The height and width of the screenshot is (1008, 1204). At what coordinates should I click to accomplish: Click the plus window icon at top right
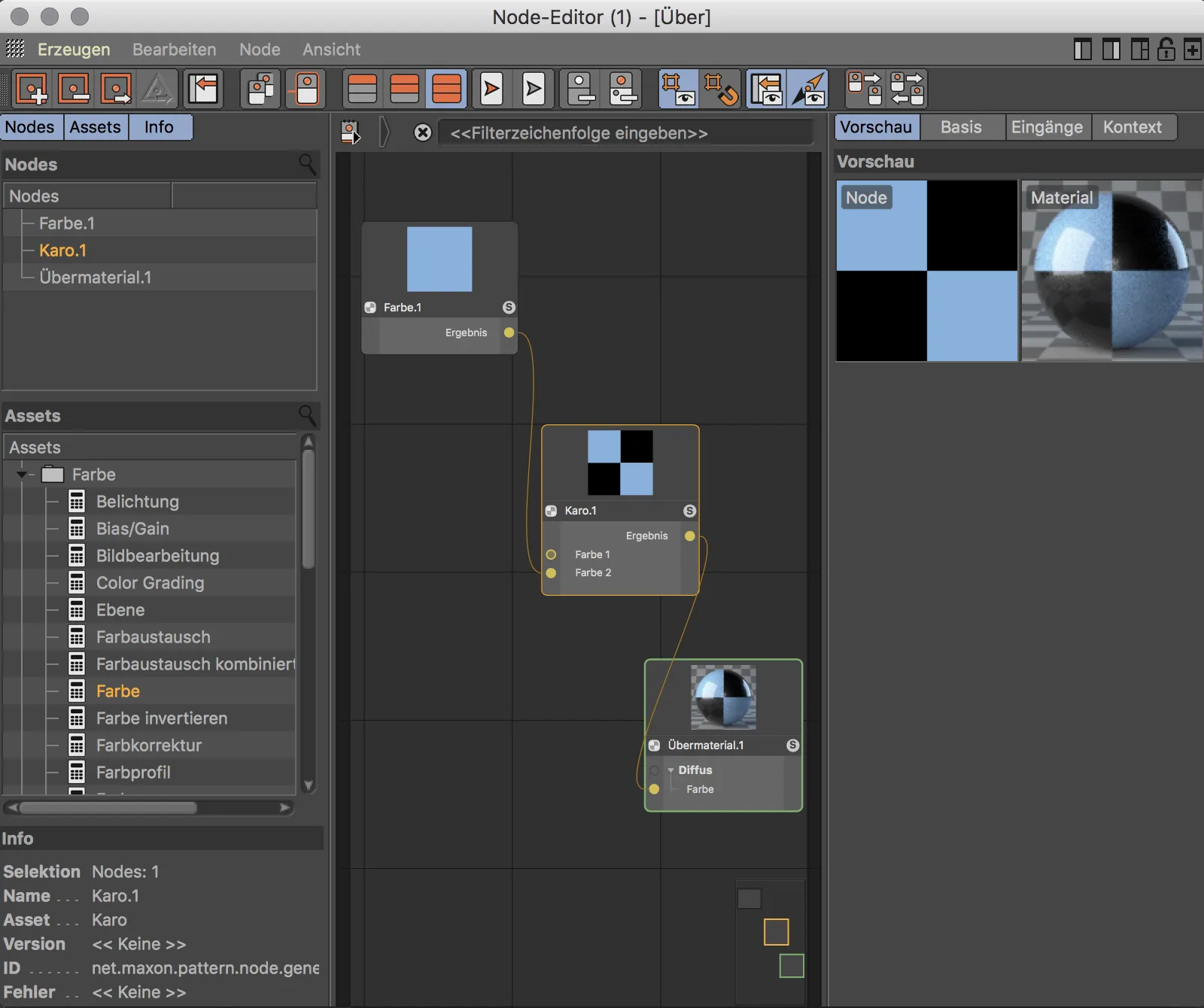1193,50
